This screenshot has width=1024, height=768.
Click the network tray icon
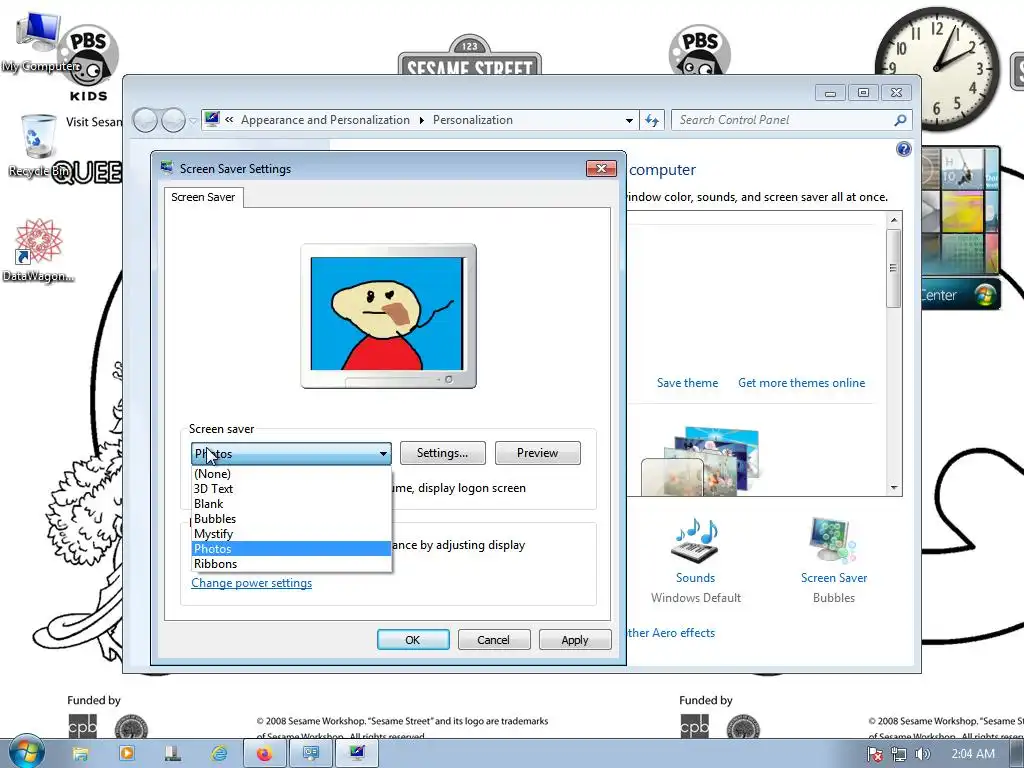pyautogui.click(x=899, y=754)
